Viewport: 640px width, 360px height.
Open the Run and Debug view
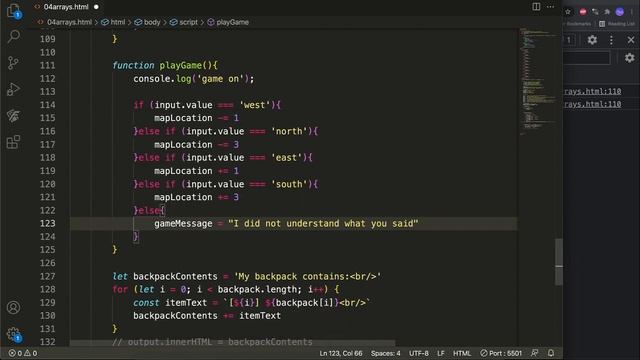13,89
